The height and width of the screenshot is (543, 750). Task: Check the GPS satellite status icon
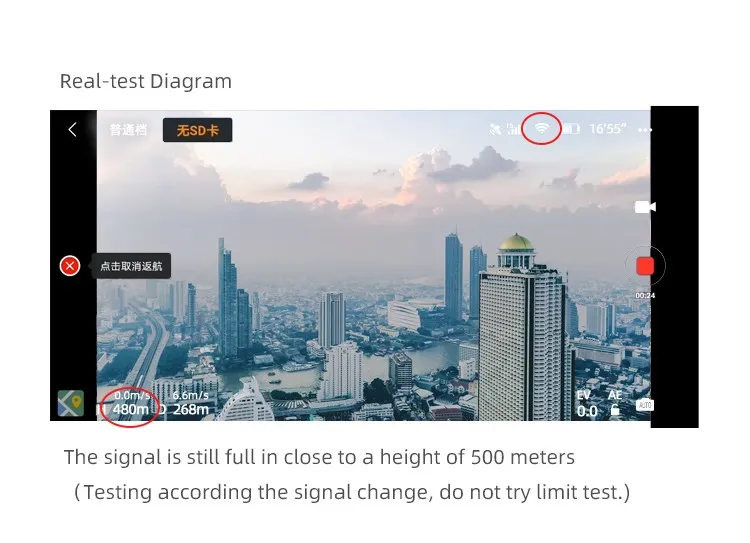point(495,129)
